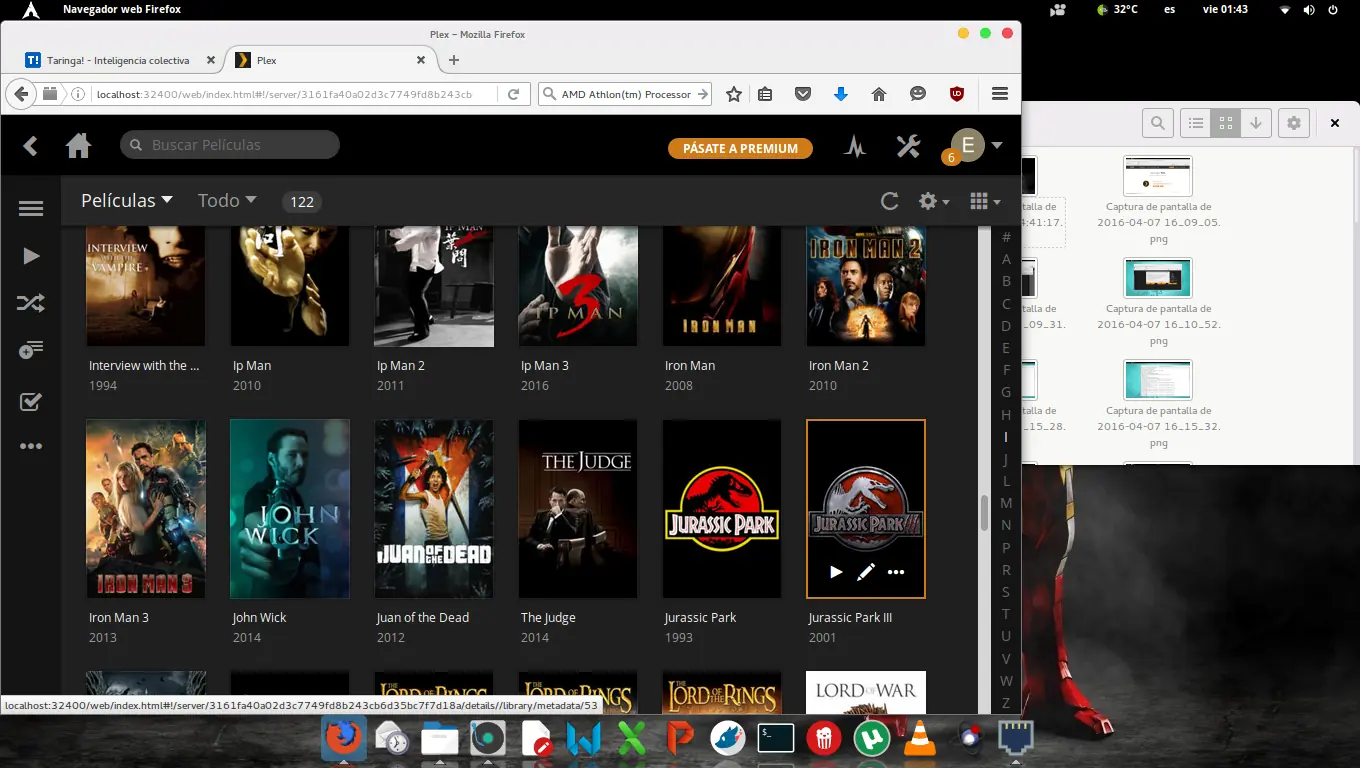Play all via sidebar play icon
Screen dimensions: 1360x768
point(31,256)
